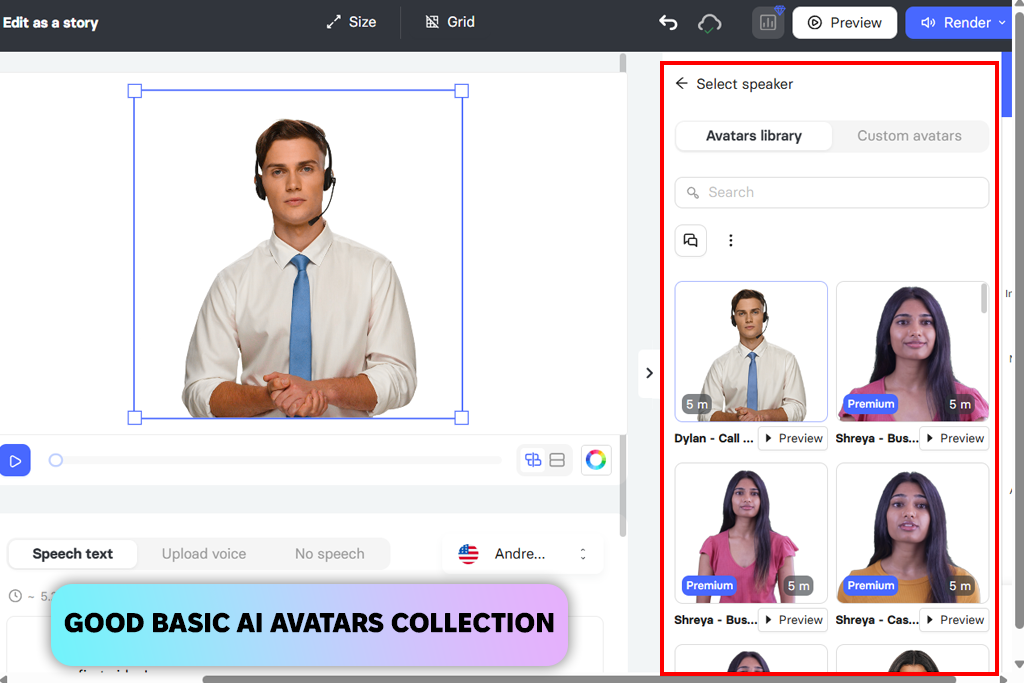This screenshot has height=683, width=1024.
Task: Click the Edit as a story title
Action: tap(50, 23)
